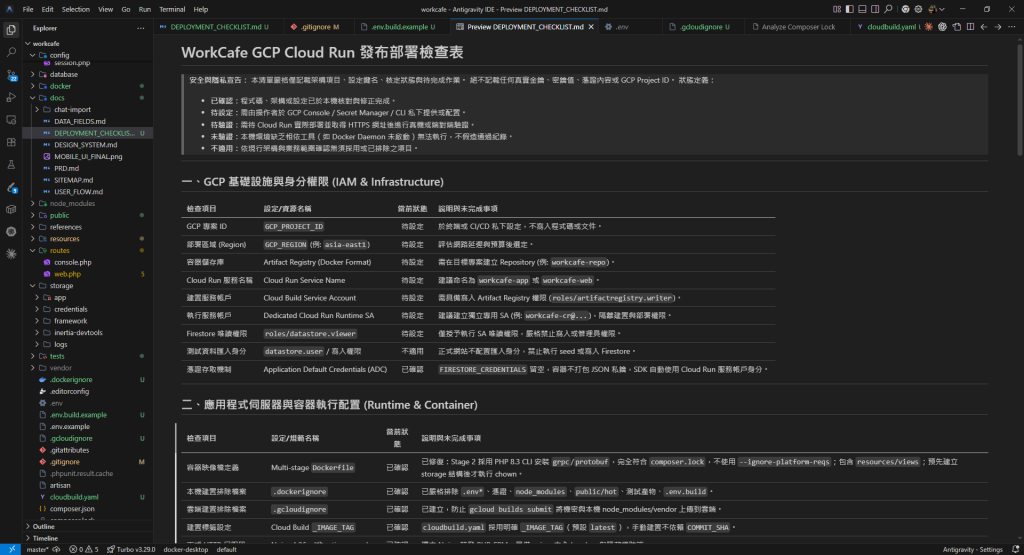Open the settings gear in title bar

pos(918,9)
